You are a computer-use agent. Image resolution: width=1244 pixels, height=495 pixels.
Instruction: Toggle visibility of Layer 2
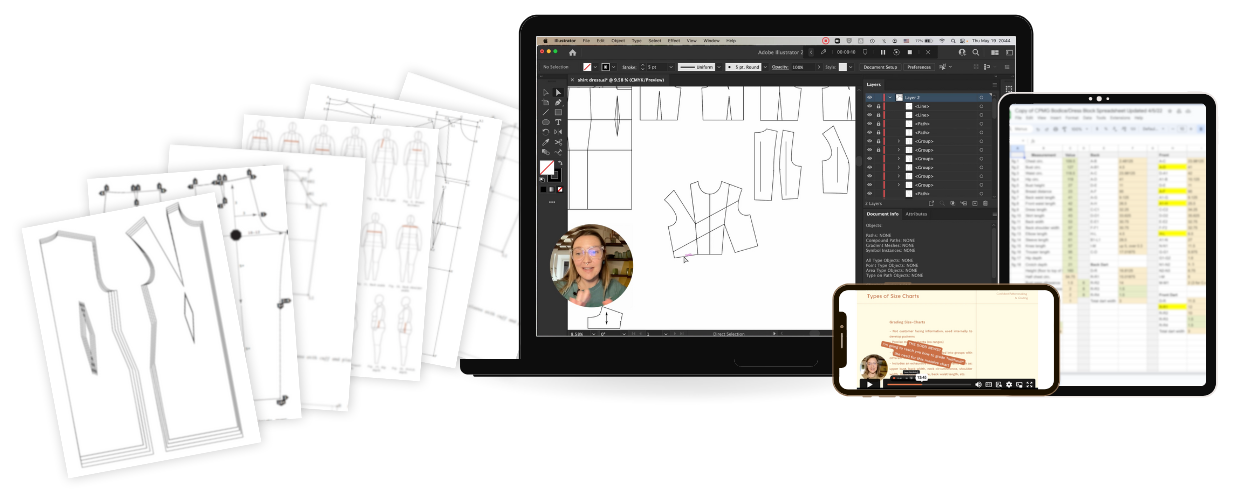(x=869, y=98)
